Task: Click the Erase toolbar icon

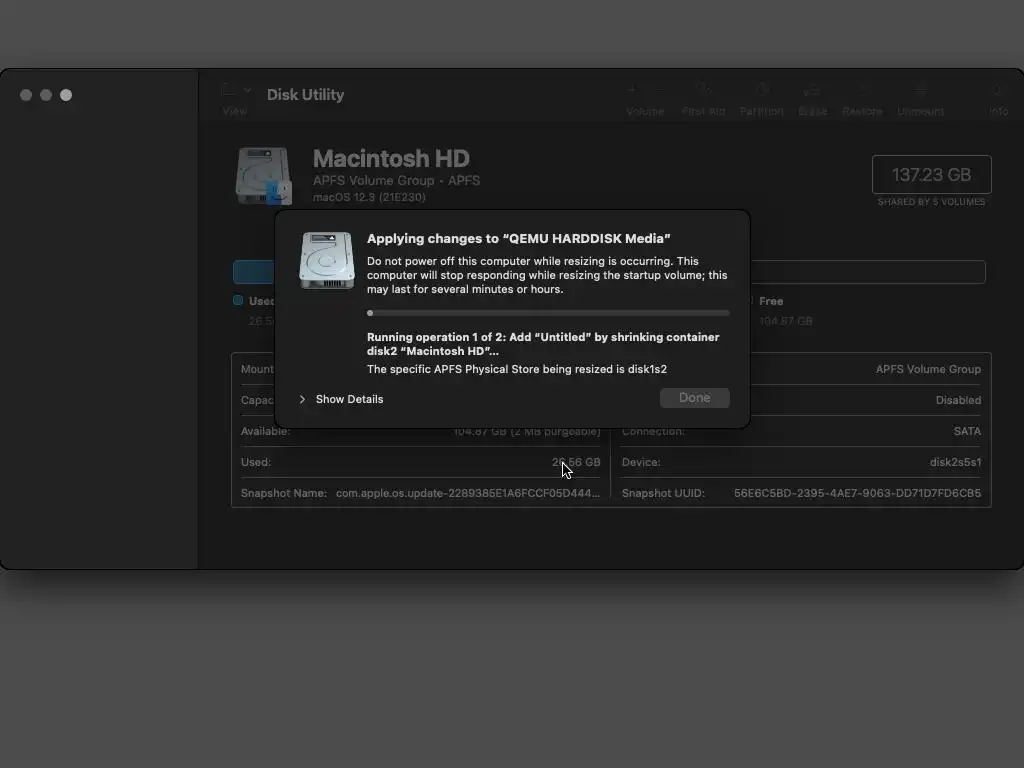Action: pos(812,89)
